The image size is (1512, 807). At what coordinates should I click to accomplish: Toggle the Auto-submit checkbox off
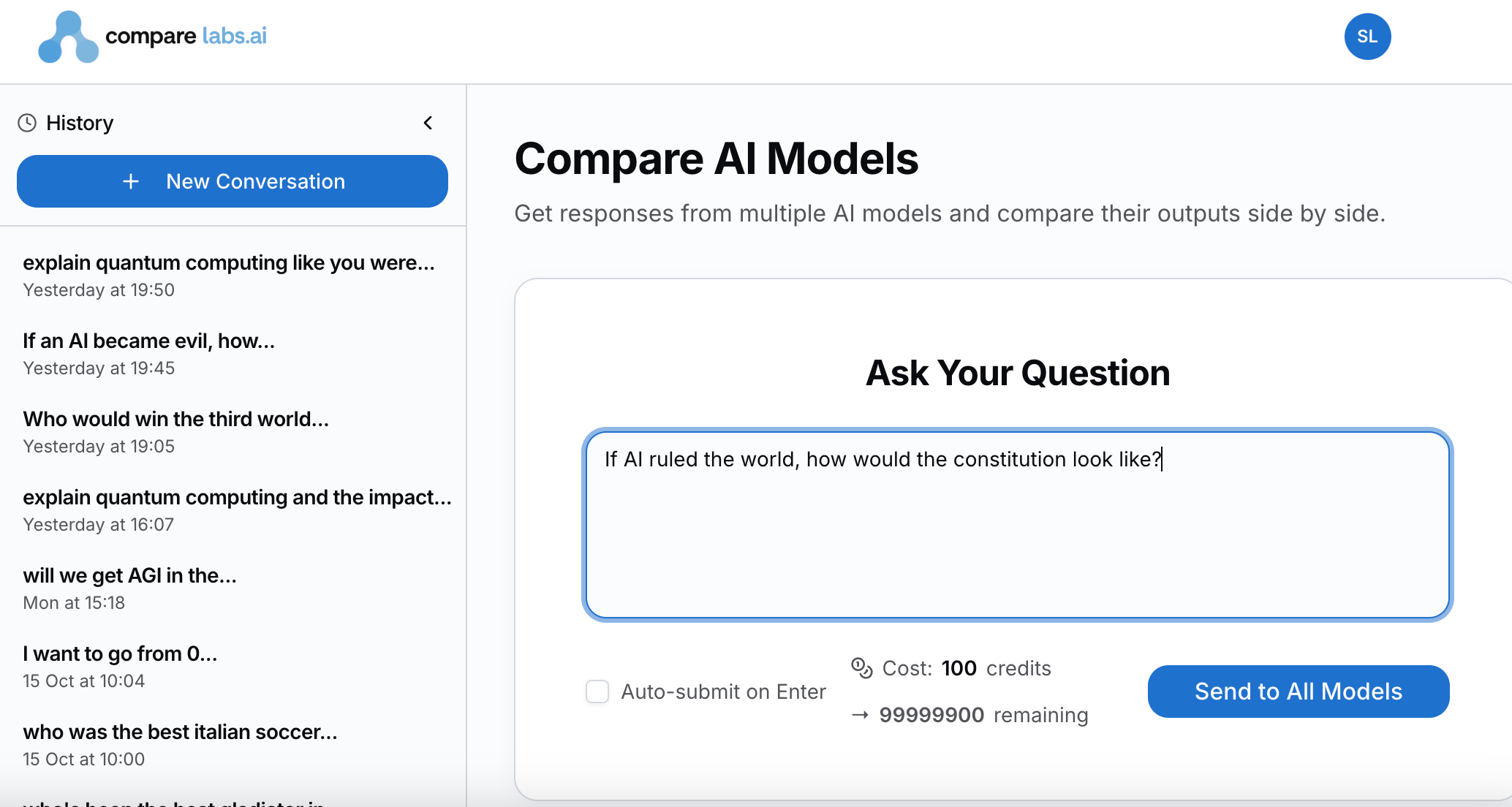[597, 692]
